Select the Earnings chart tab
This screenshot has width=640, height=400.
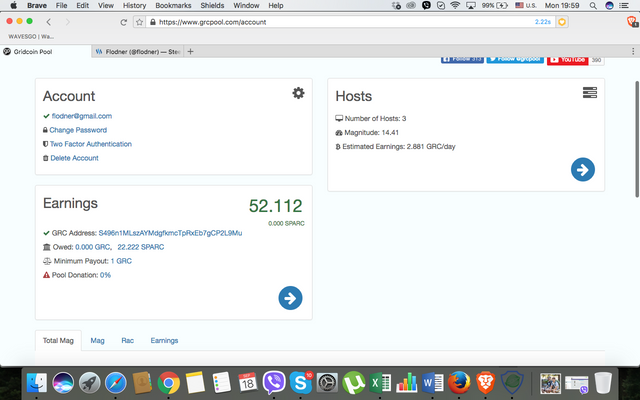[x=164, y=341]
